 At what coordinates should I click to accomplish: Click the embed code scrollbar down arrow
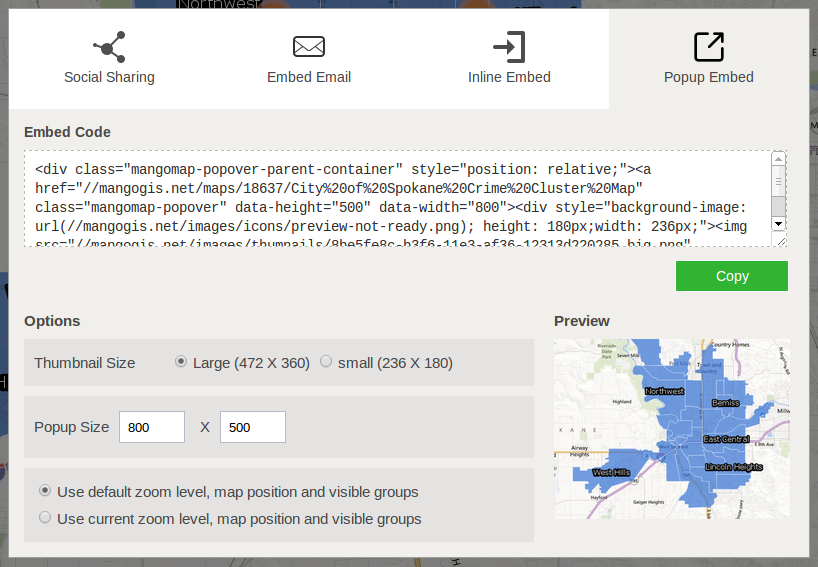778,224
